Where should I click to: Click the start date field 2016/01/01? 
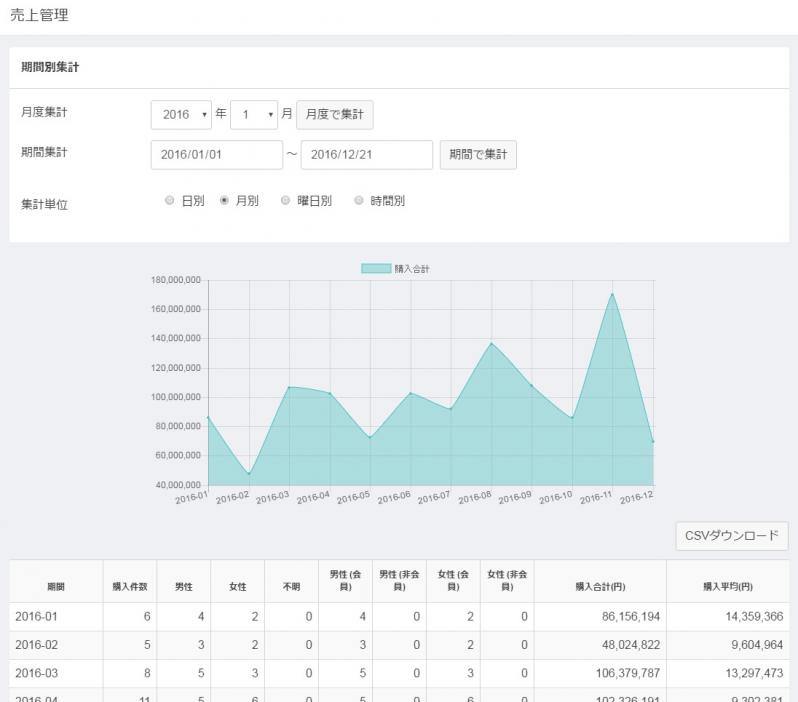217,155
